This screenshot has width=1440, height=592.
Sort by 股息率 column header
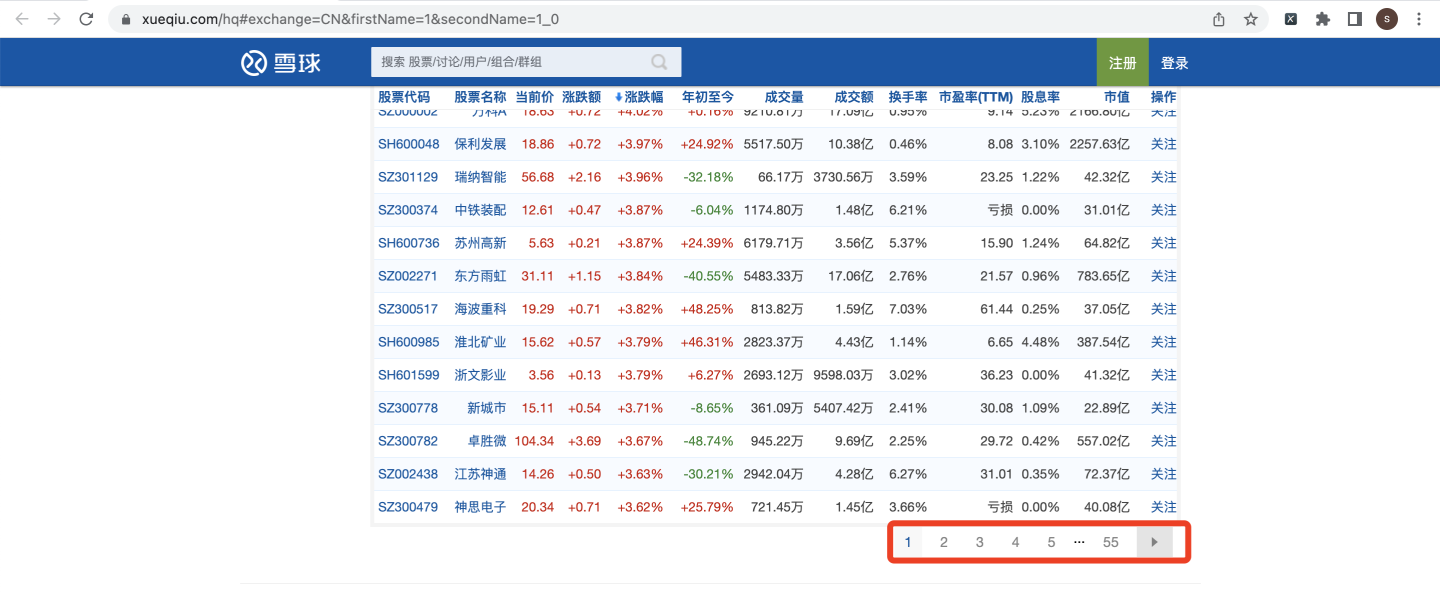pyautogui.click(x=1040, y=97)
